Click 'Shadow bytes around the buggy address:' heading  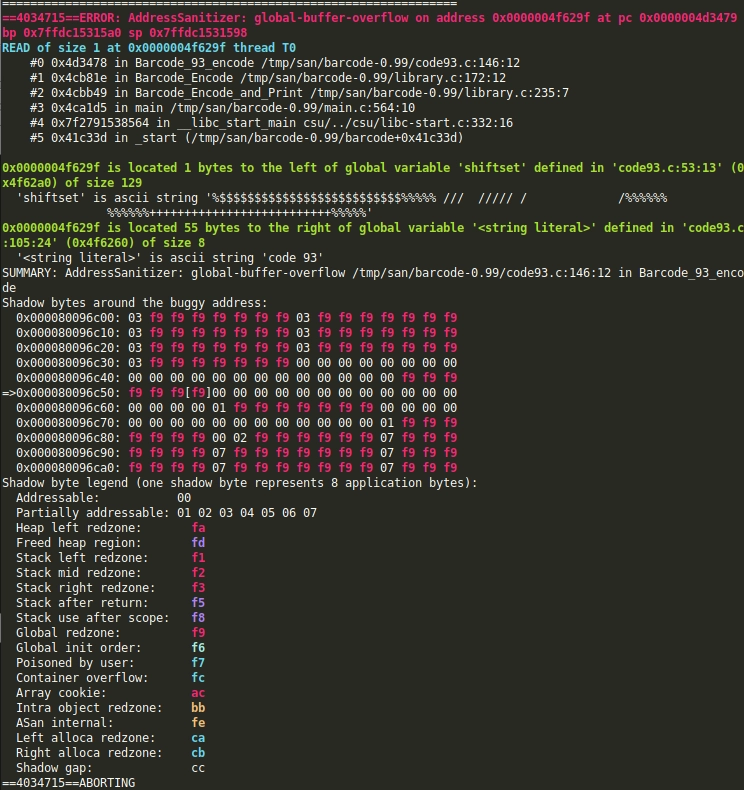[135, 303]
